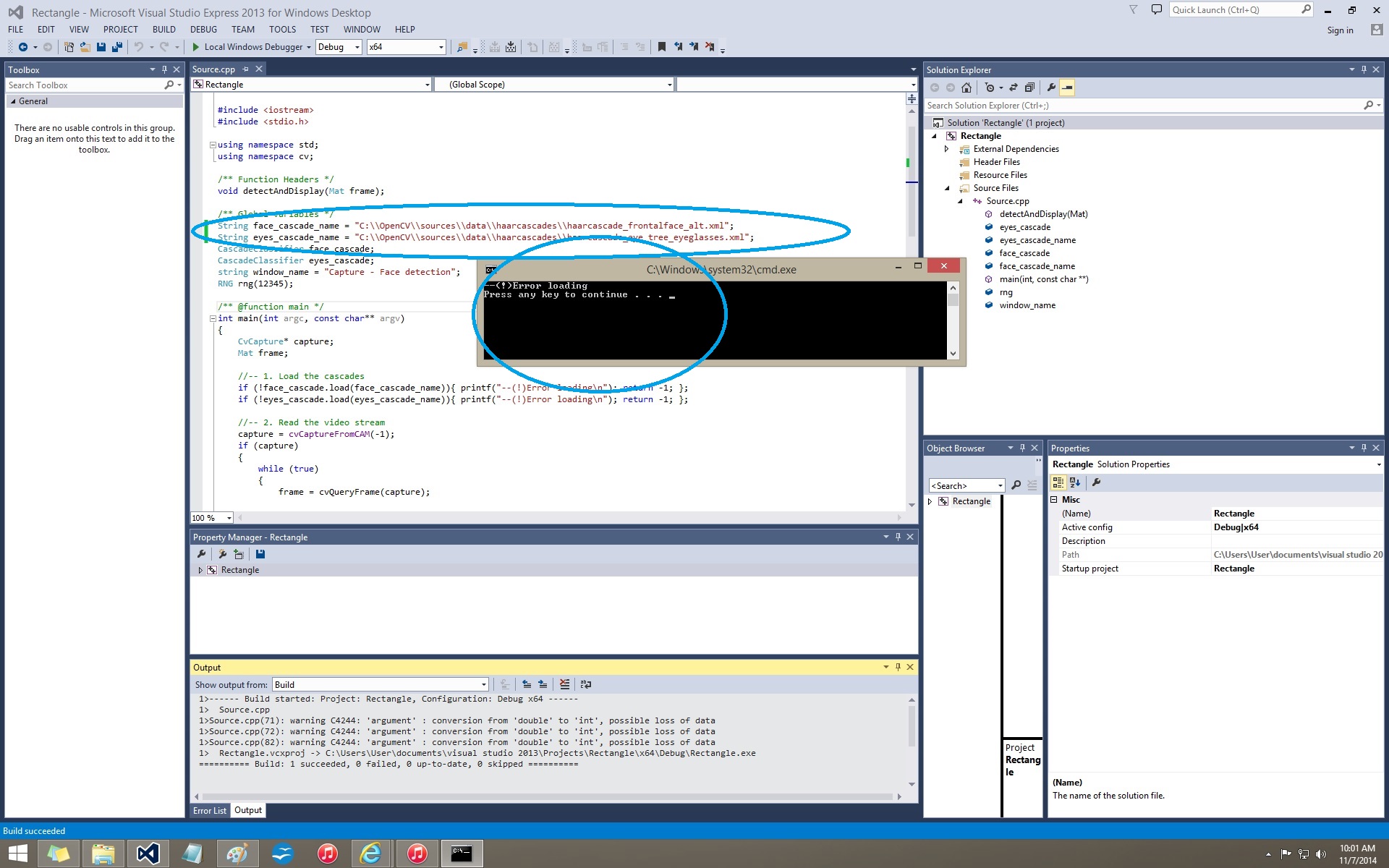Select detectAndDisplay(Mat) in Solution Explorer
Image resolution: width=1389 pixels, height=868 pixels.
1043,214
